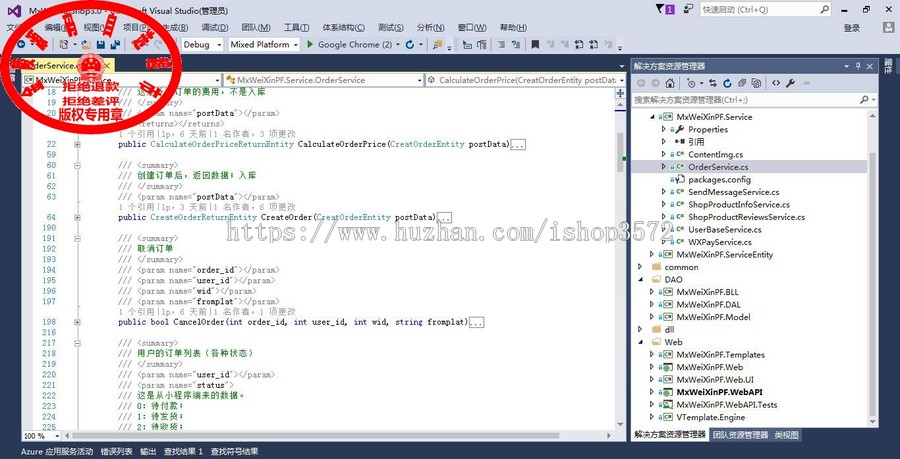Expand the collapsed CreateOrder method
Image resolution: width=900 pixels, height=459 pixels.
77,217
